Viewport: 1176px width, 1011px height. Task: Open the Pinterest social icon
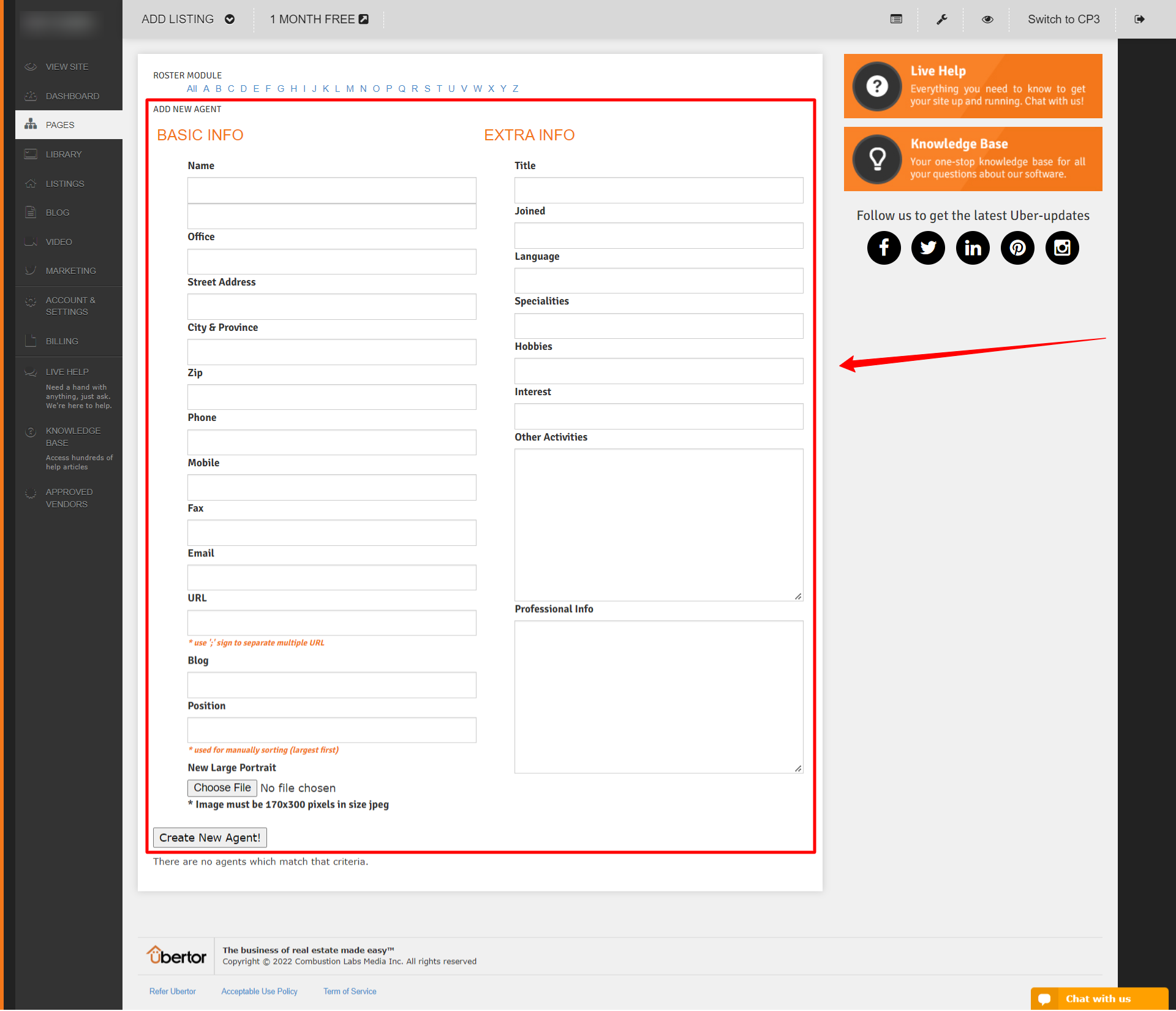(x=1017, y=248)
